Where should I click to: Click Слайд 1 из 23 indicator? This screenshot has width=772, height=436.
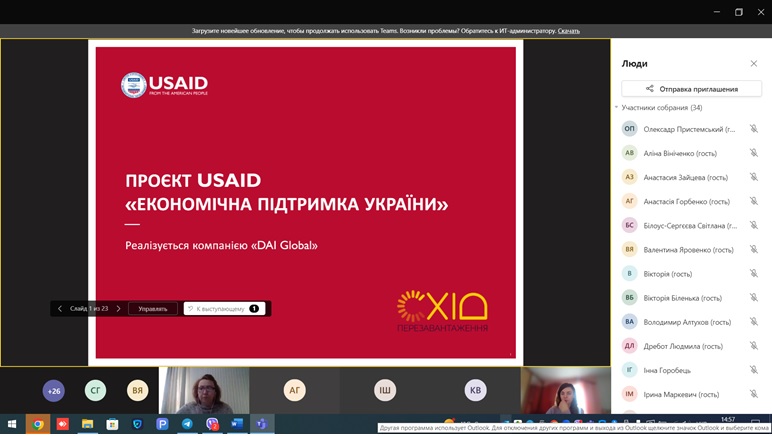89,309
